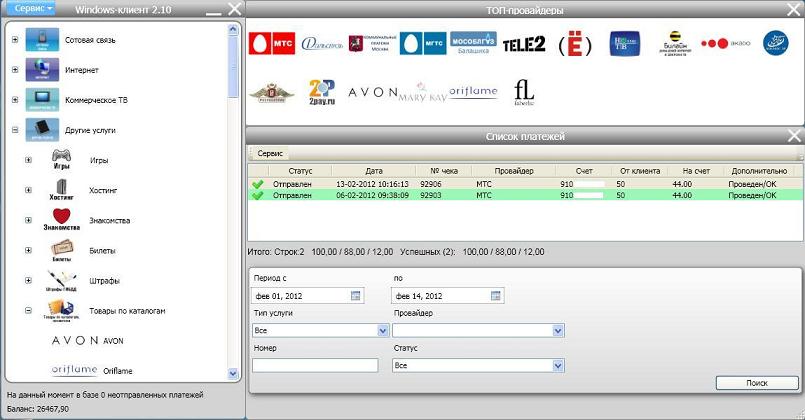Select the red МТС provider logo

(272, 44)
